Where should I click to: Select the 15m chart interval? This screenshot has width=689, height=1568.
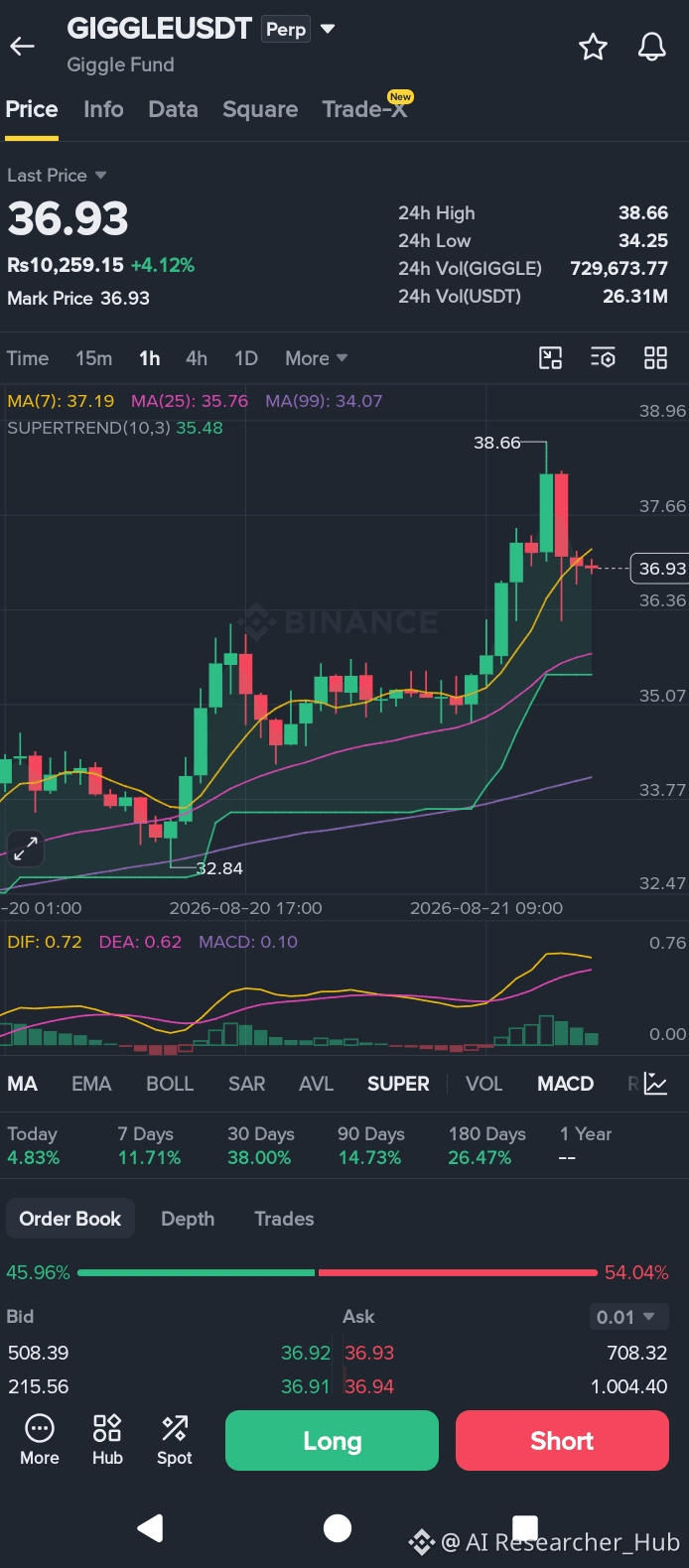(x=94, y=358)
